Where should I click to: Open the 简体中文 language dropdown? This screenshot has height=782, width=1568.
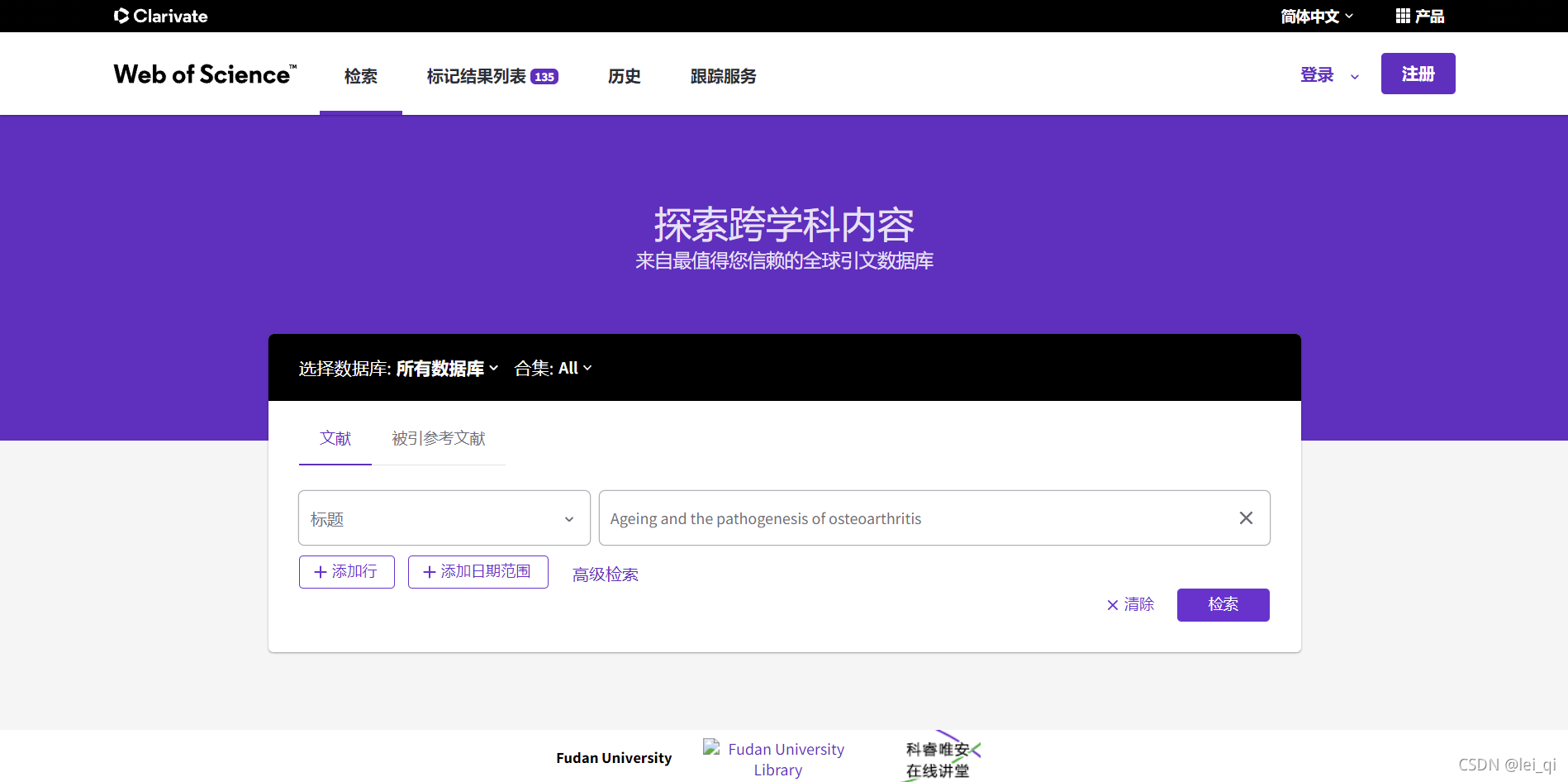(1317, 16)
